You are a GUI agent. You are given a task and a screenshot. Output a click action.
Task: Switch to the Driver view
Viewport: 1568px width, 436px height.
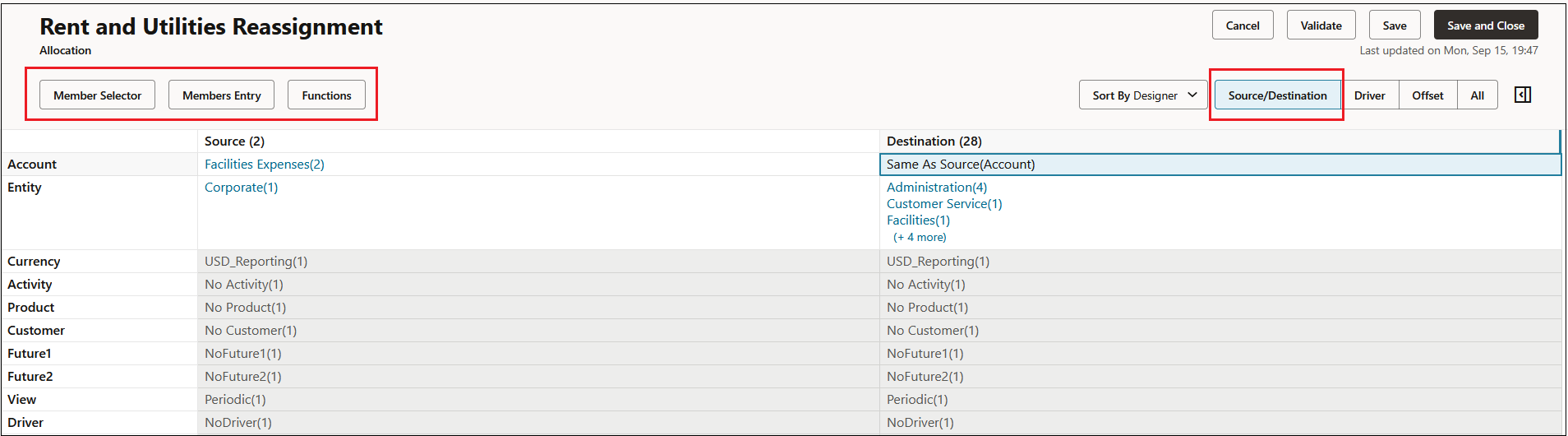[x=1369, y=95]
